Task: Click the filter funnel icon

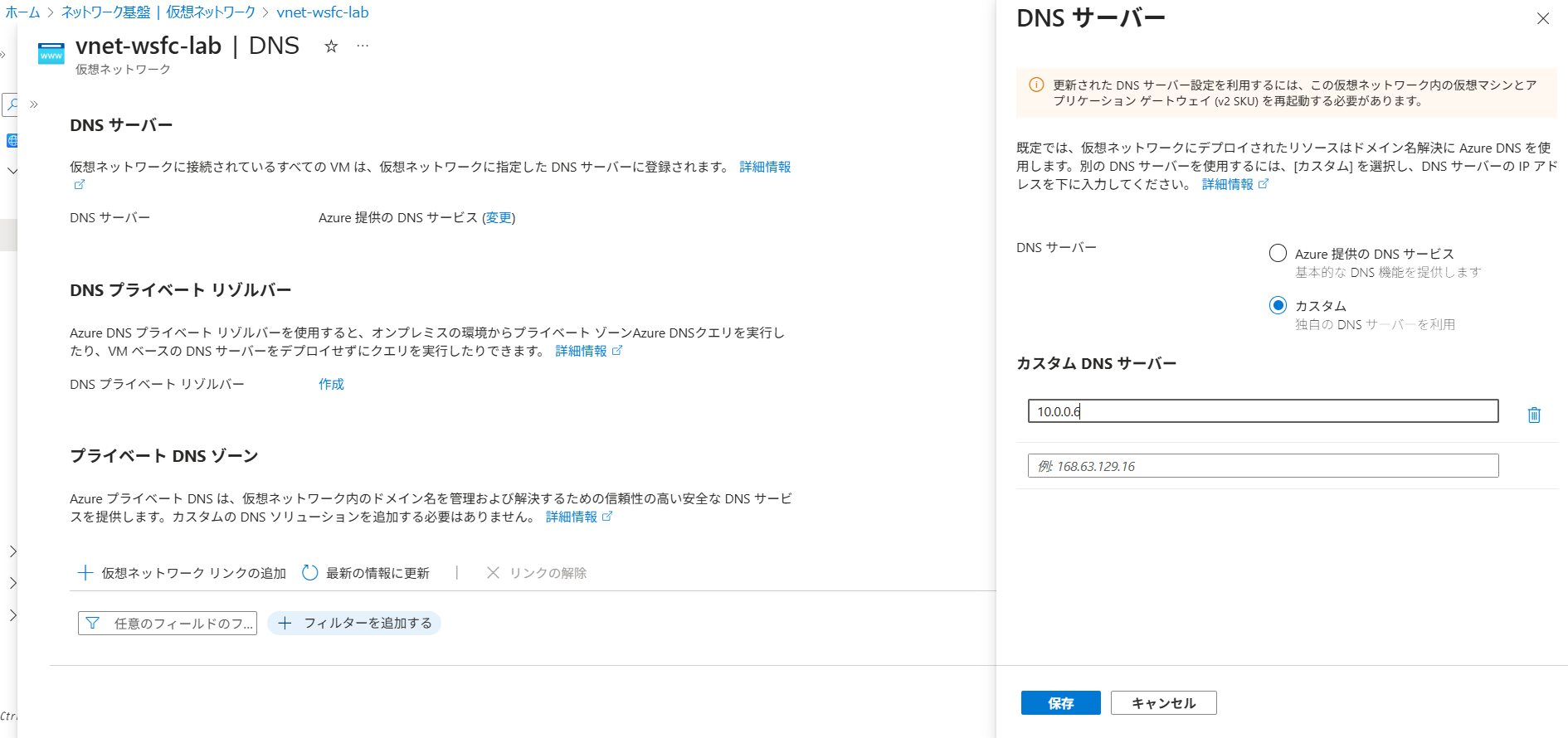Action: point(93,624)
